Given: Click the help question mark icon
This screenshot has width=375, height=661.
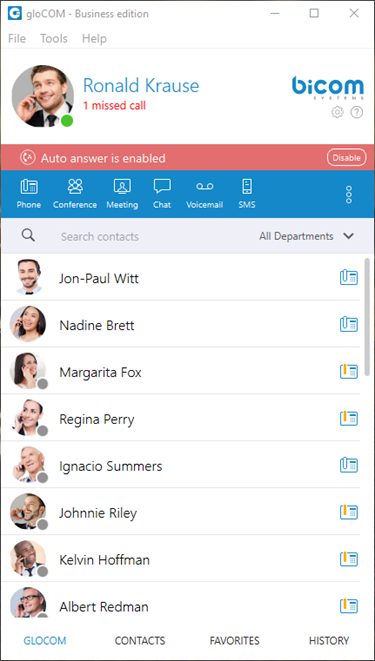Looking at the screenshot, I should [357, 112].
